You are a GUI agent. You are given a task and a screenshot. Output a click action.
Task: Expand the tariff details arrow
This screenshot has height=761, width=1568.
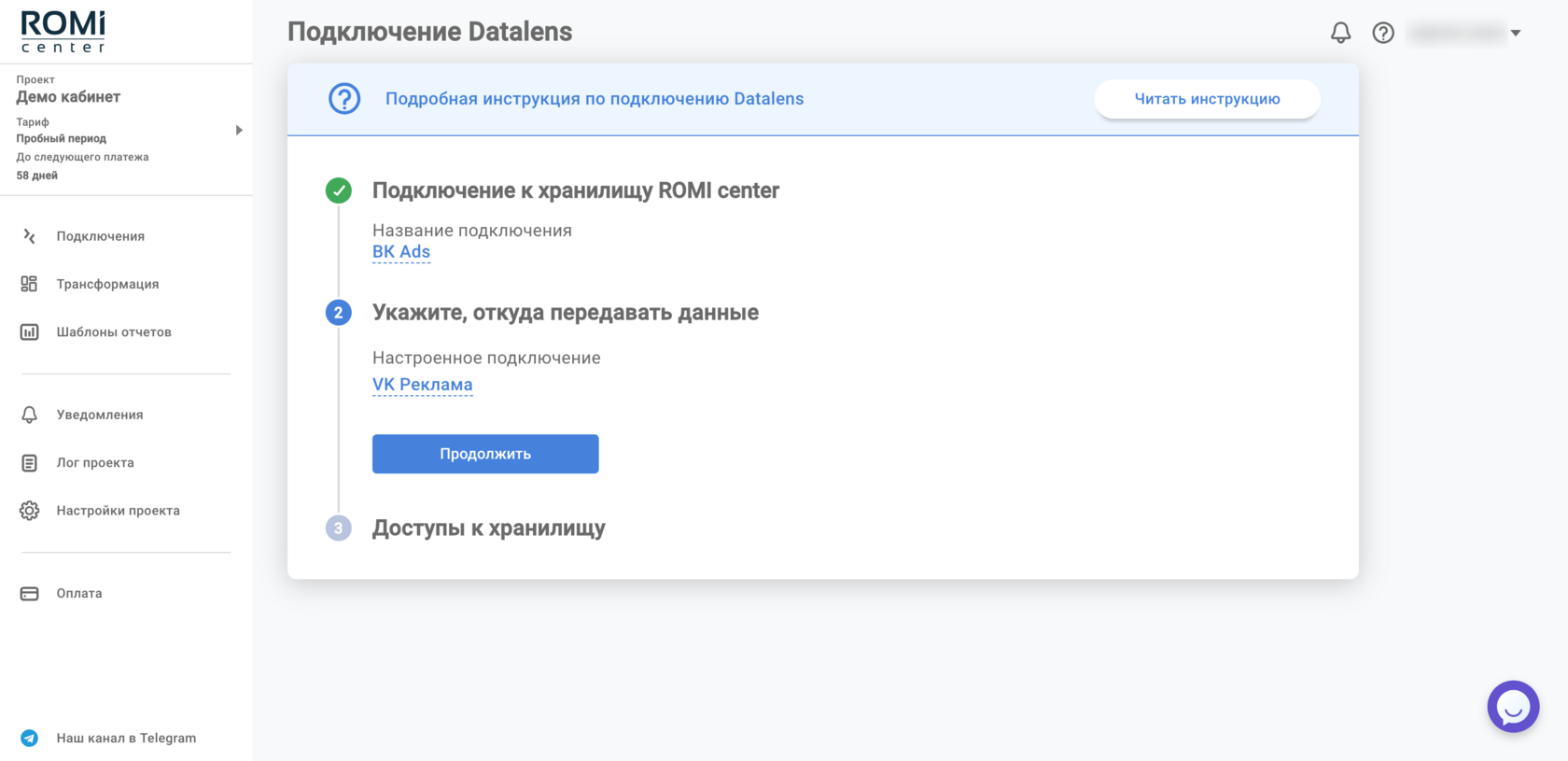coord(239,130)
